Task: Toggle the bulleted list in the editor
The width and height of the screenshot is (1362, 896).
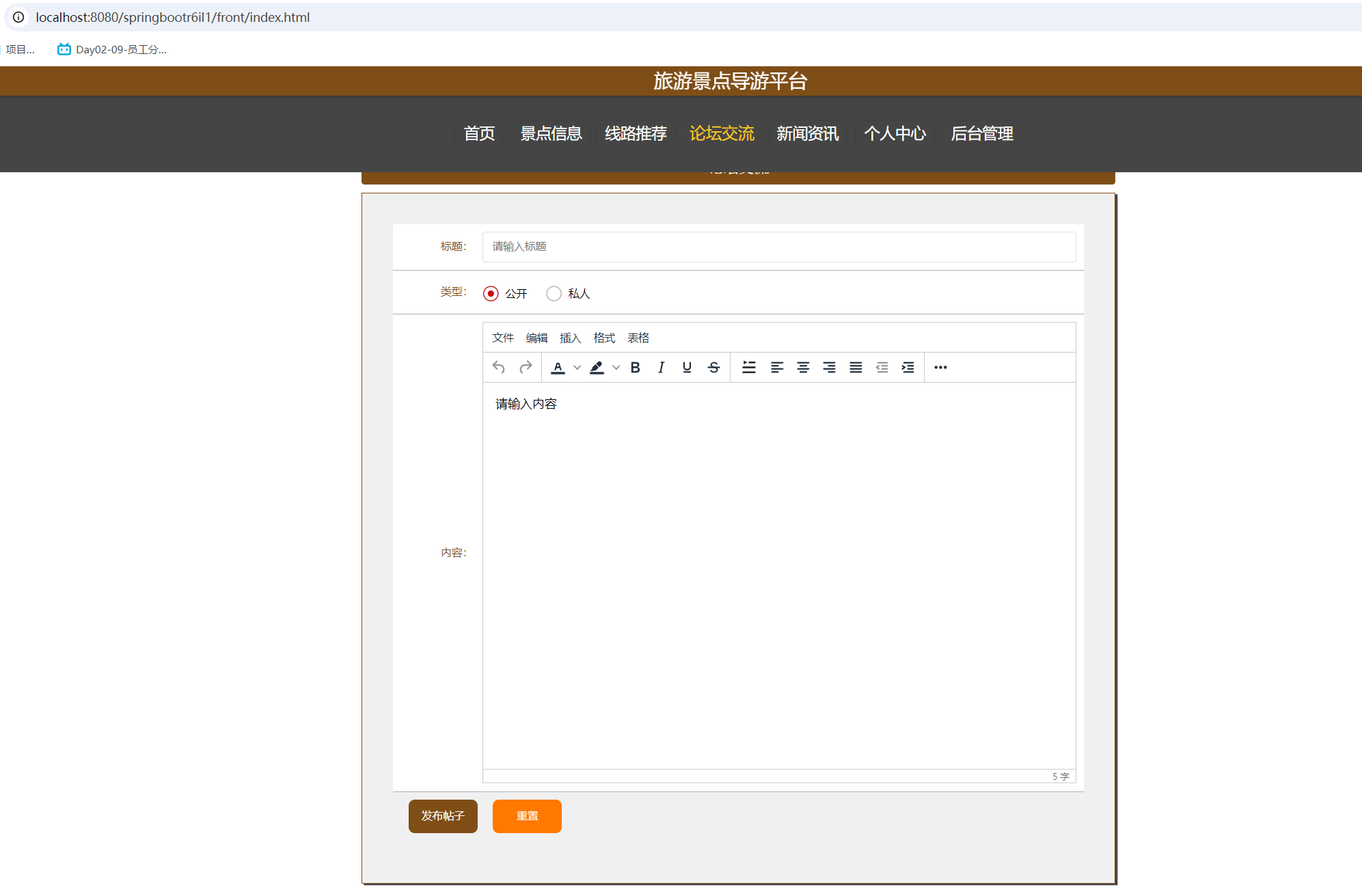Action: 749,367
